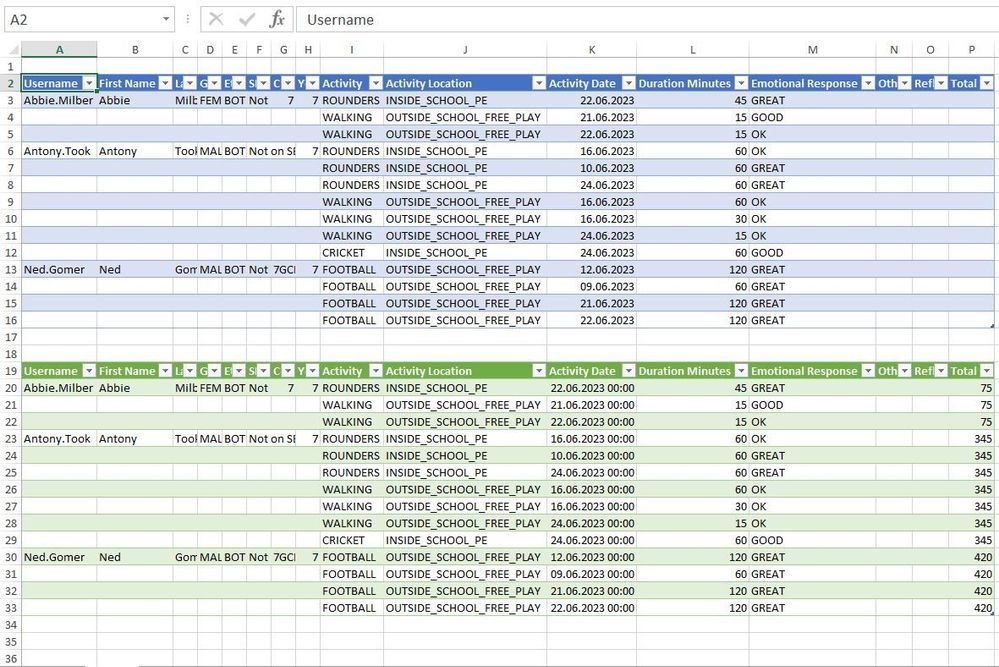
Task: Select the duration 45 cell in row 3
Action: (693, 100)
